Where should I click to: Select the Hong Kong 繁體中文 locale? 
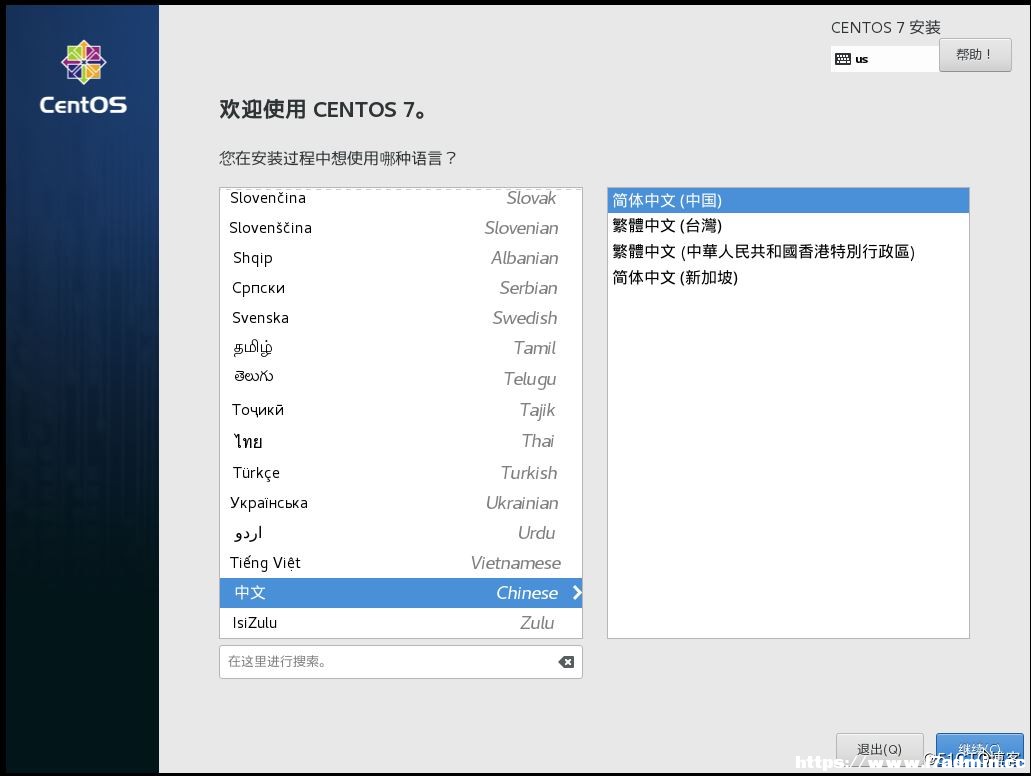click(788, 251)
